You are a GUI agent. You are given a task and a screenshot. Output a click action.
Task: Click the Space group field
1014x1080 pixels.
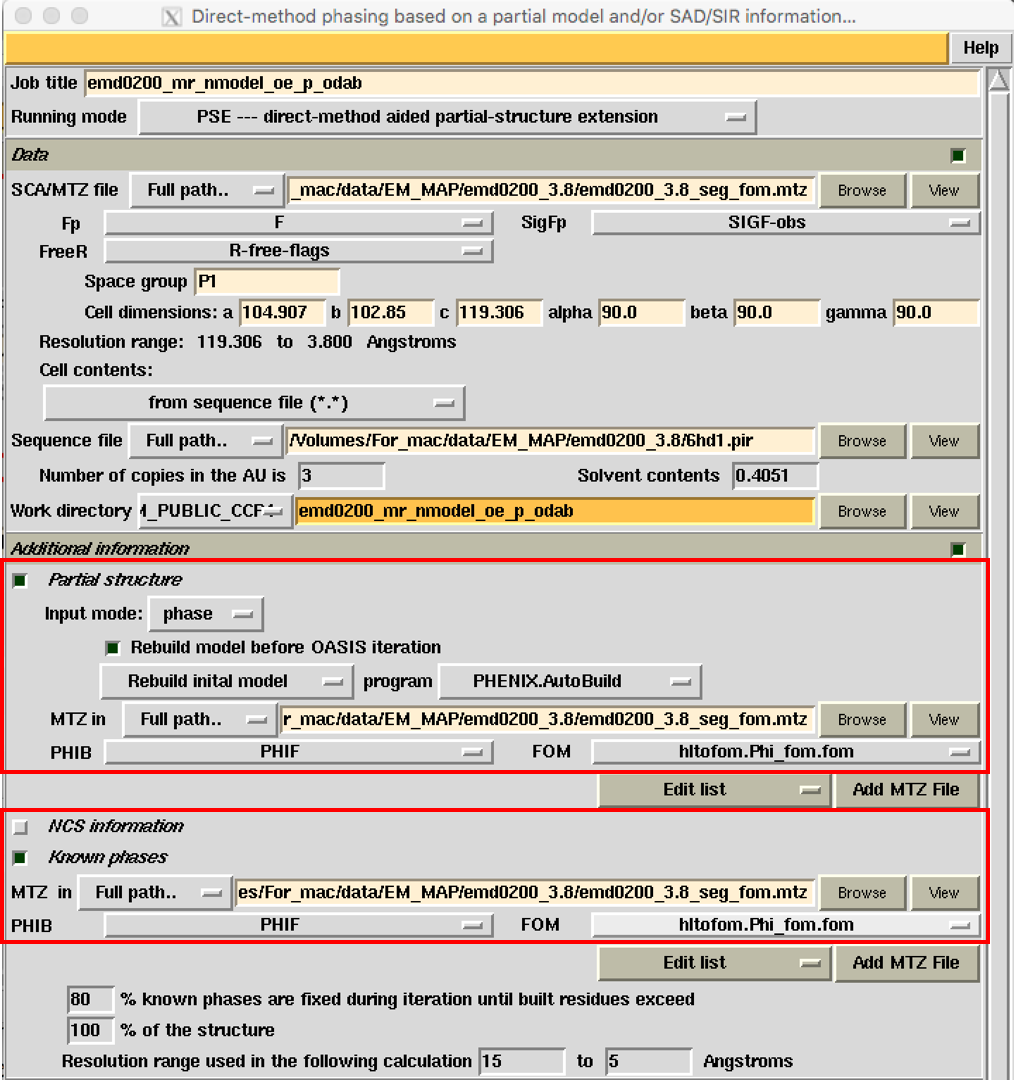(x=266, y=283)
